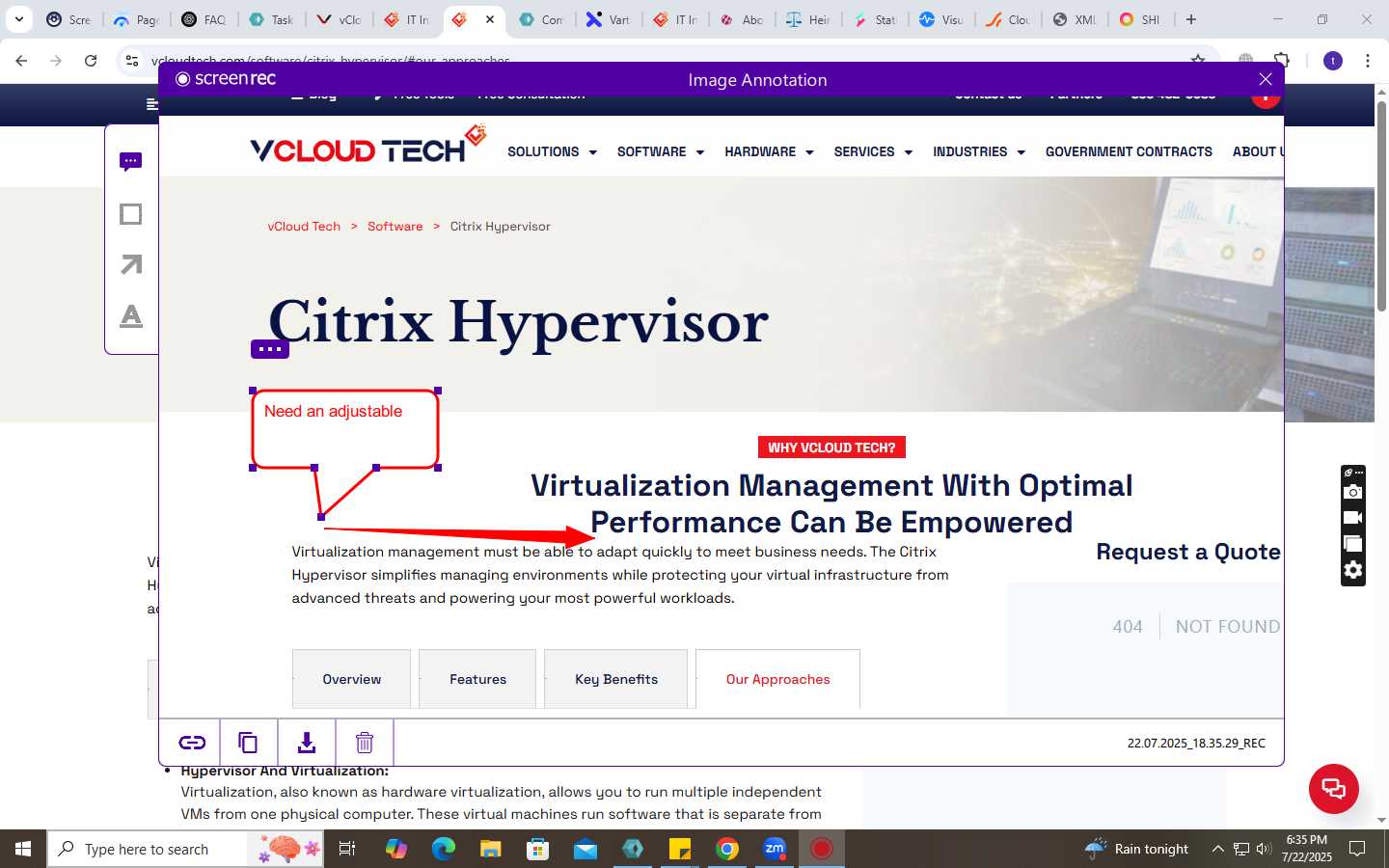Go back in Chrome

(x=21, y=61)
